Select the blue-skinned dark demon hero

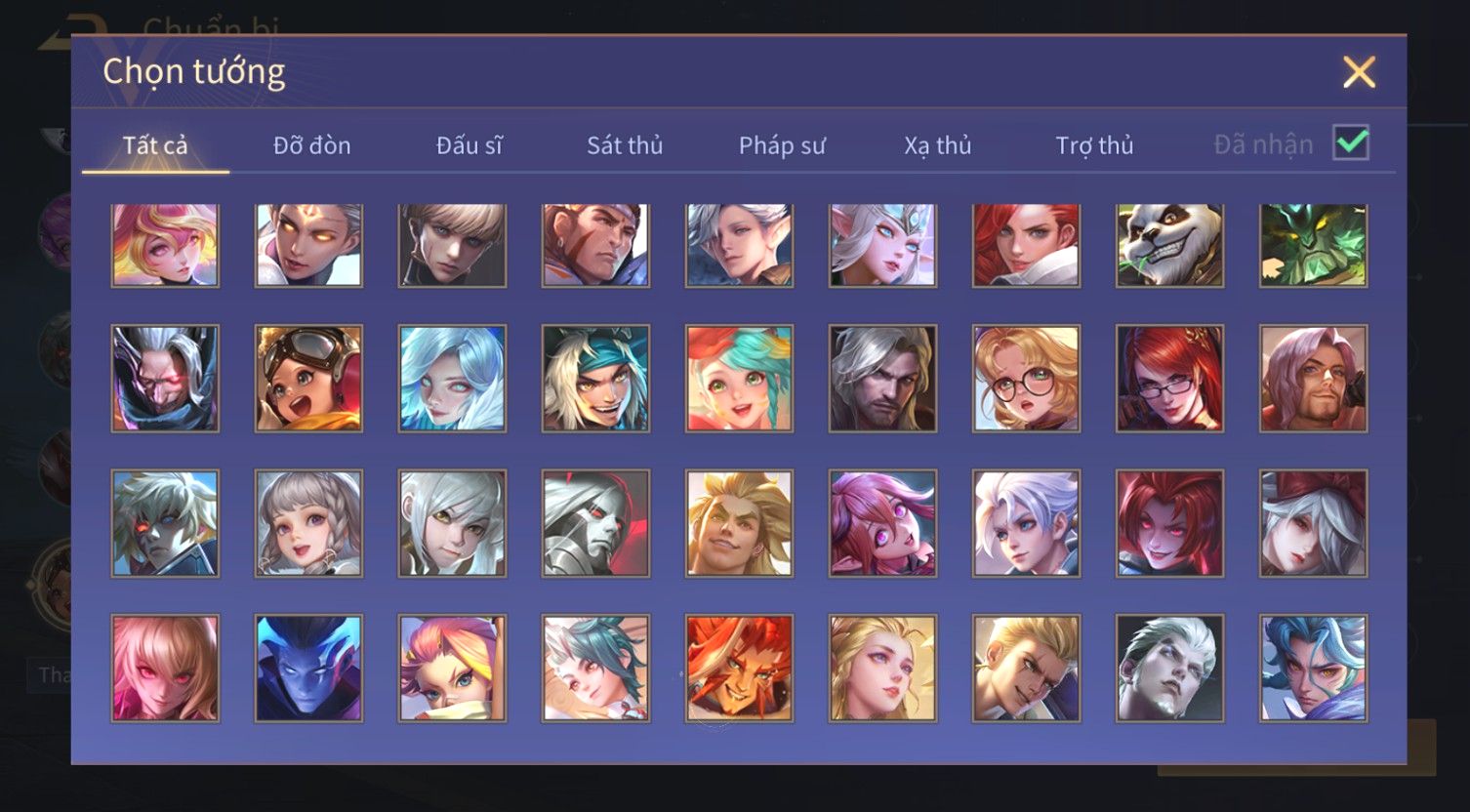click(x=308, y=668)
